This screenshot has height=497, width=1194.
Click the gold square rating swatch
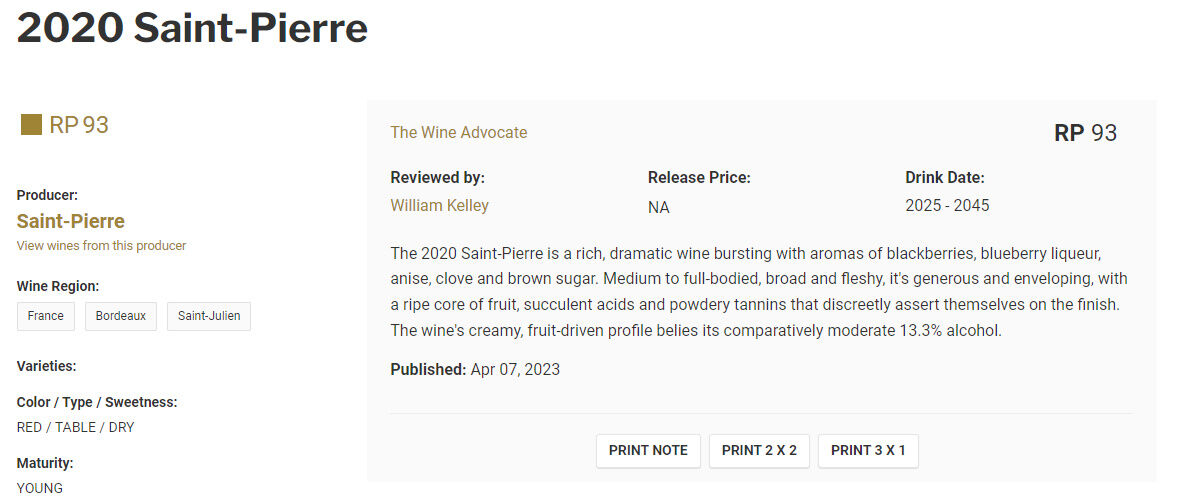point(31,125)
